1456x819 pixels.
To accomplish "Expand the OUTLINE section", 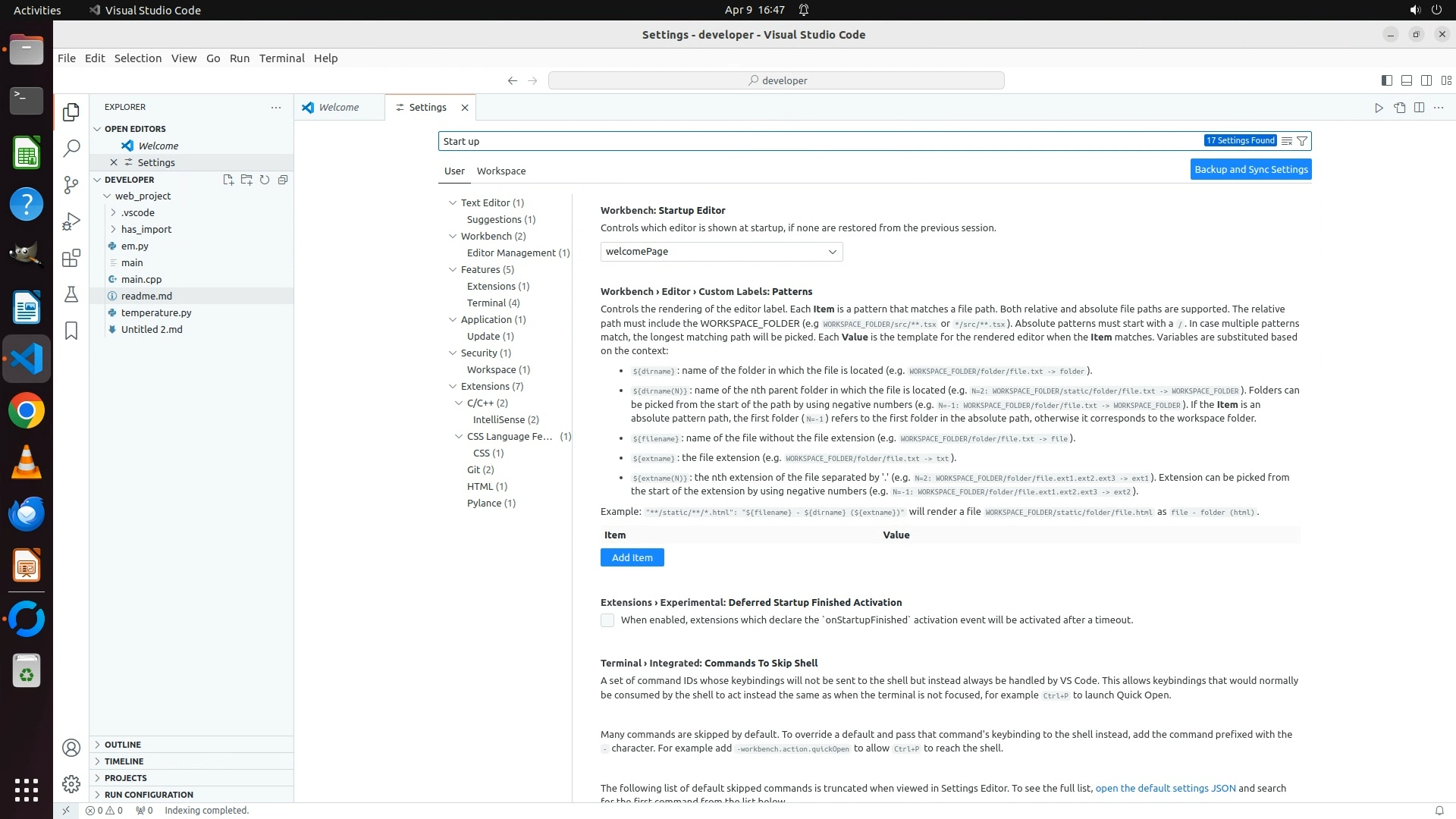I will click(x=123, y=745).
